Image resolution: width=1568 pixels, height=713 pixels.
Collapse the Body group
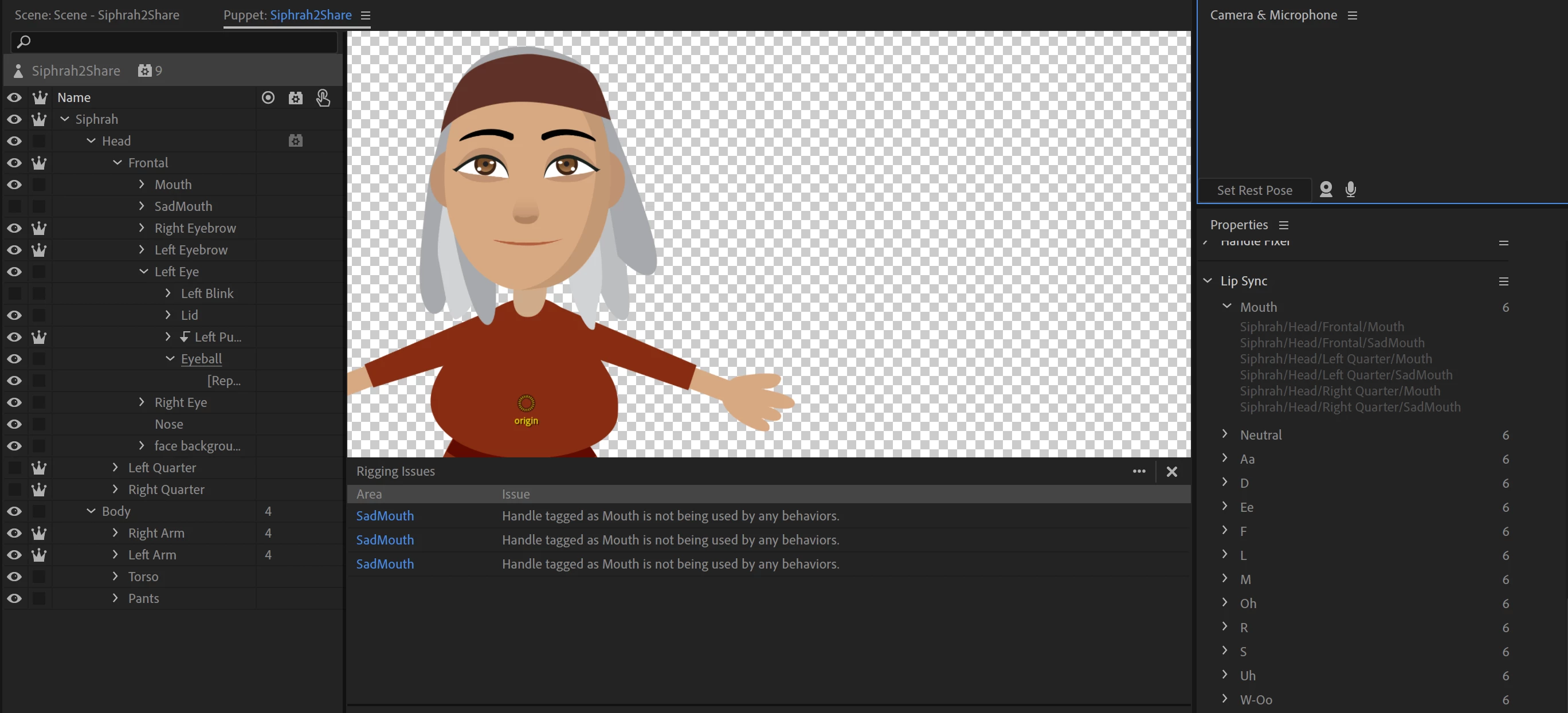pyautogui.click(x=91, y=511)
